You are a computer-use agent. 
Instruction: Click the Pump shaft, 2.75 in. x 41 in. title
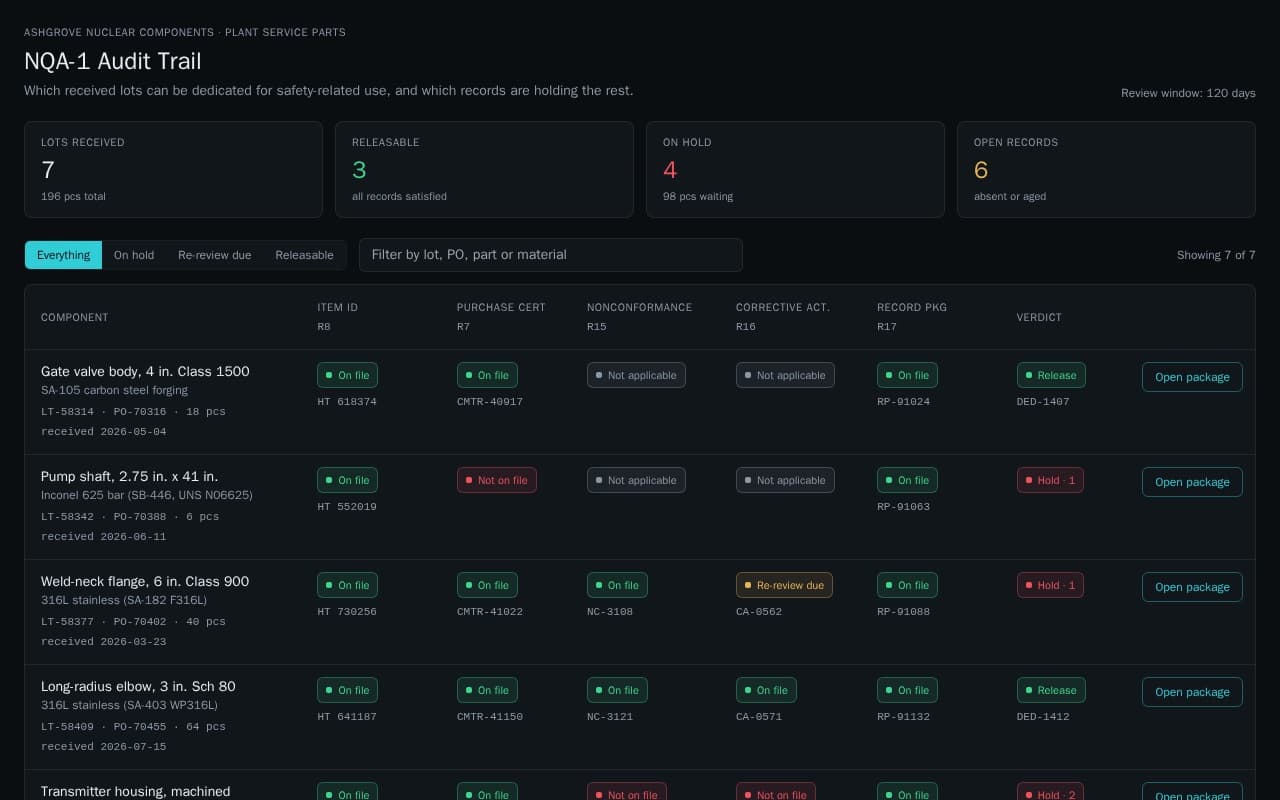(129, 476)
